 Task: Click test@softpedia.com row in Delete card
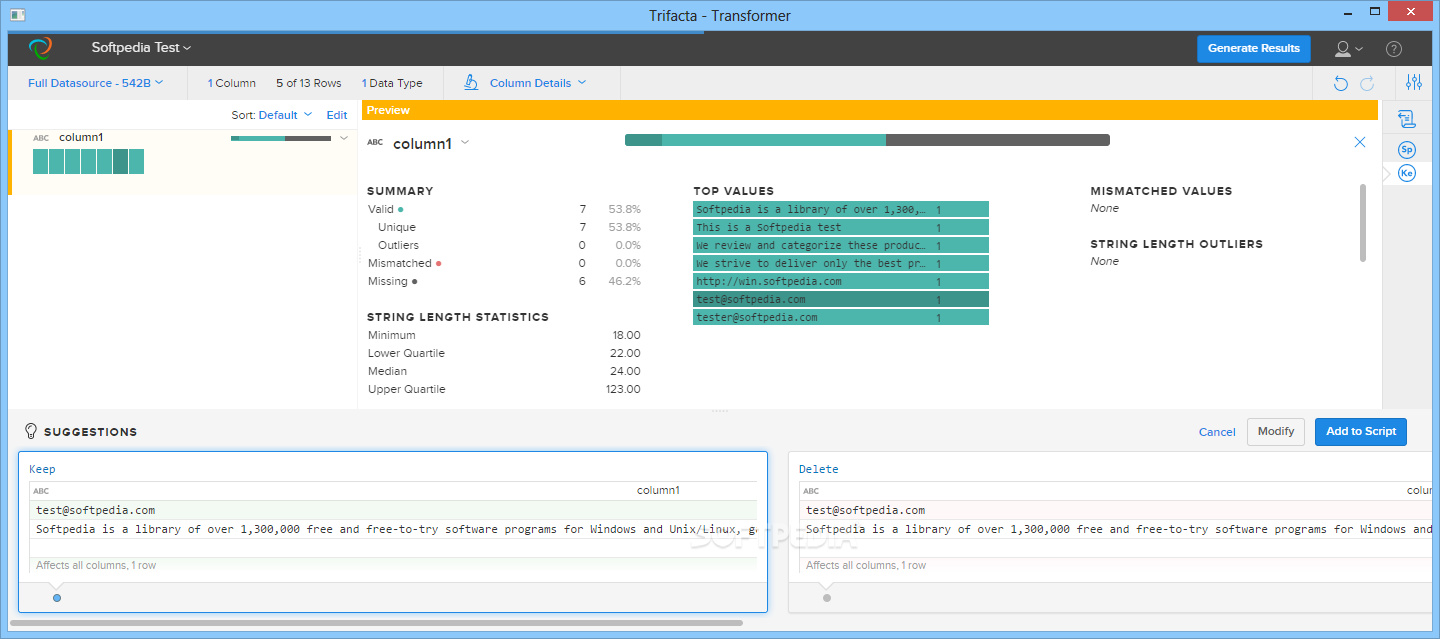tap(1118, 510)
